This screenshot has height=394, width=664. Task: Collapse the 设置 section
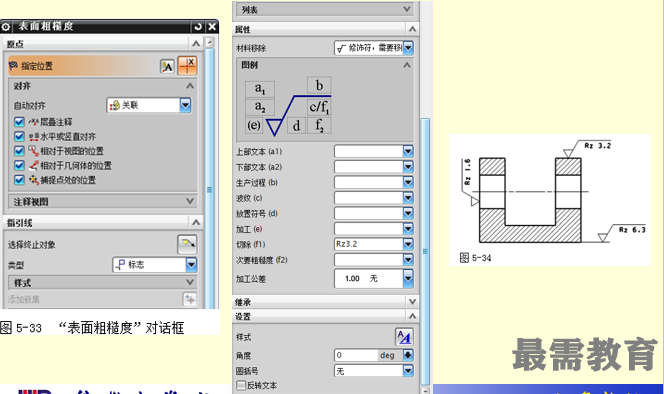(x=412, y=316)
